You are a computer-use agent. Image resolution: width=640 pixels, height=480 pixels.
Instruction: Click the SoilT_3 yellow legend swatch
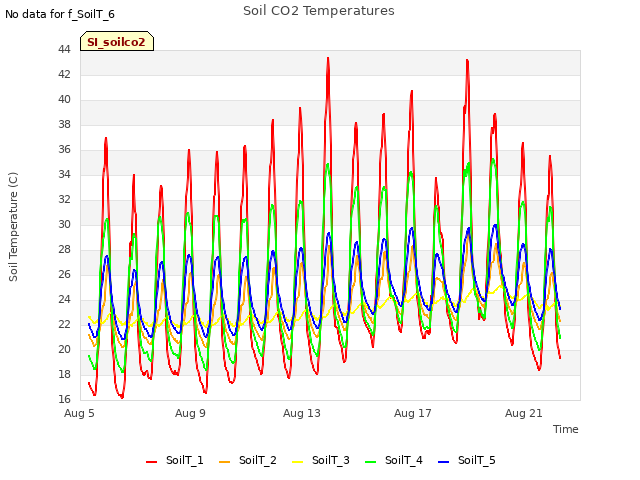coord(298,462)
